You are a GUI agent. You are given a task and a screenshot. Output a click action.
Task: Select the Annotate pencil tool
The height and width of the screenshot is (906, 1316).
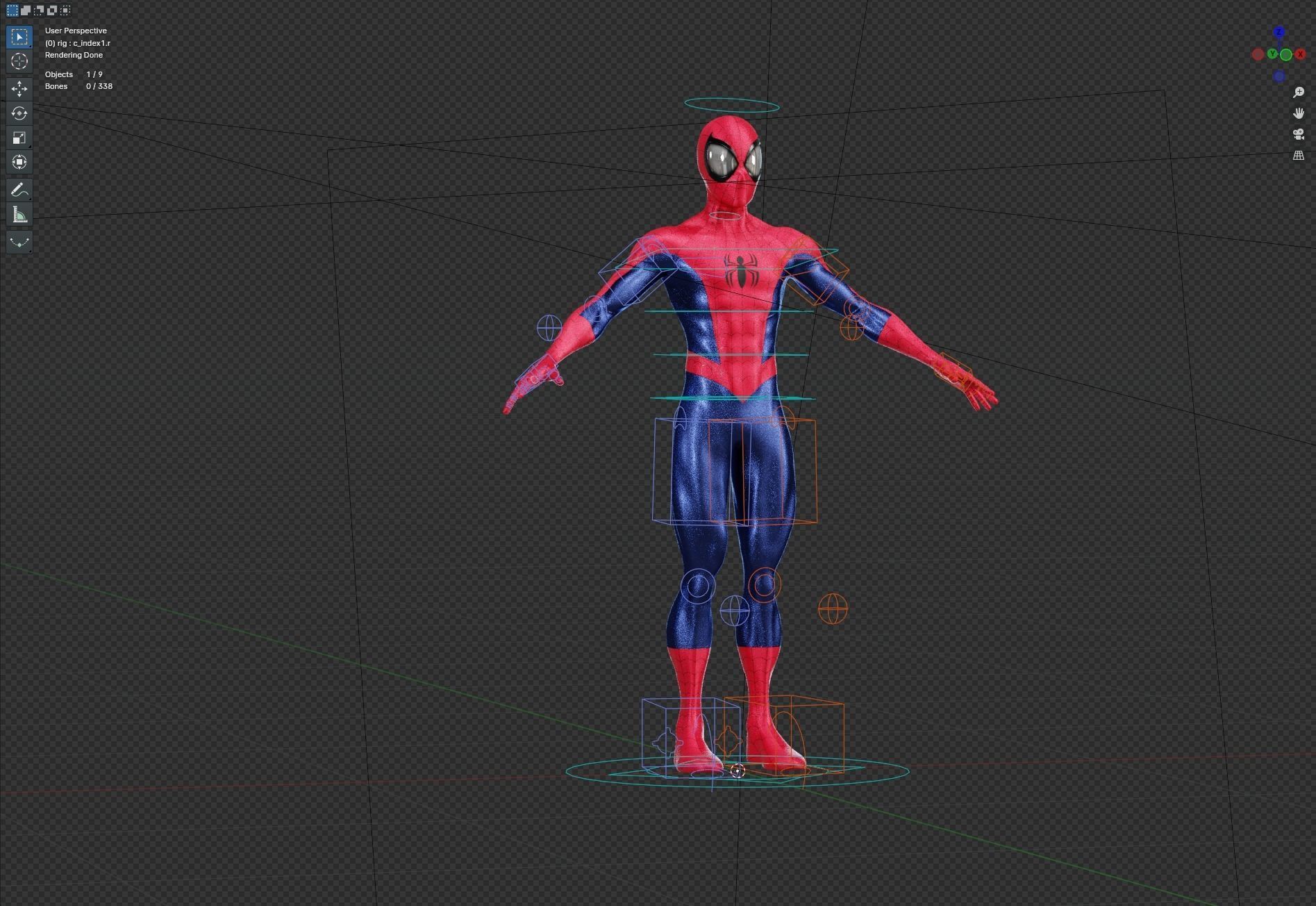(x=19, y=190)
